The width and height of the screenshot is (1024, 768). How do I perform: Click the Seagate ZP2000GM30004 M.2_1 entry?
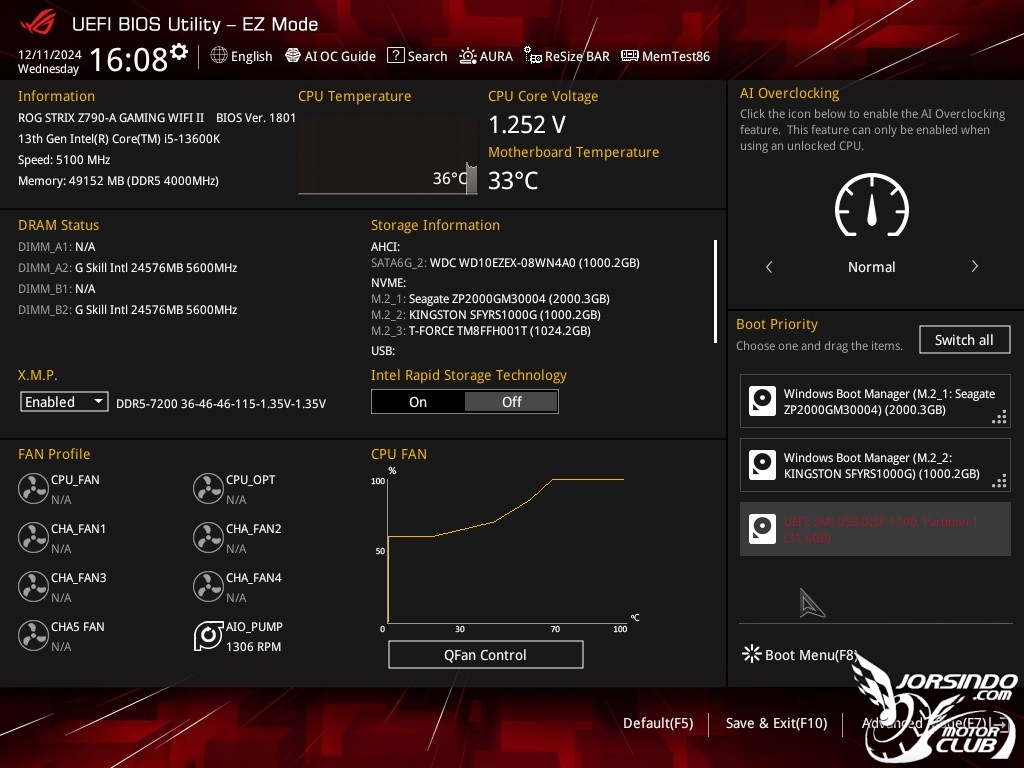490,298
